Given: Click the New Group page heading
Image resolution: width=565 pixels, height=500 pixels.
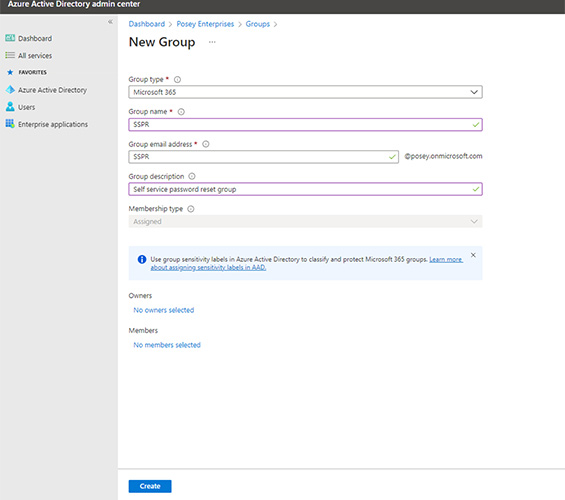Looking at the screenshot, I should tap(162, 42).
